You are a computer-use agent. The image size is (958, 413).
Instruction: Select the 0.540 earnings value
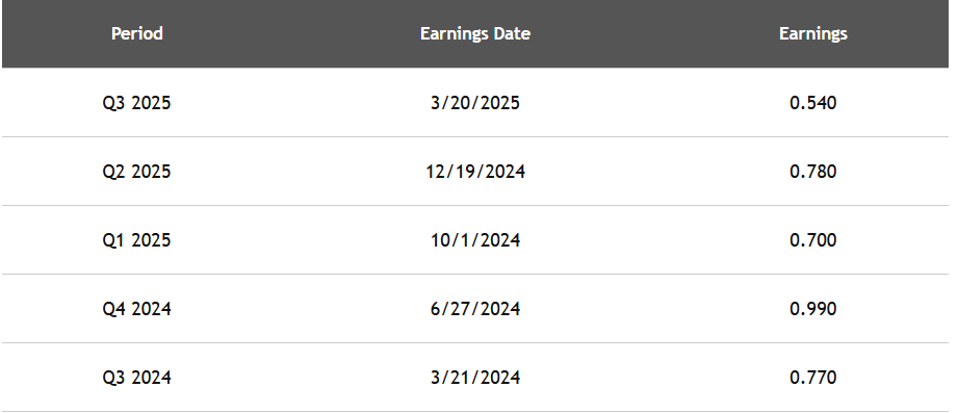(x=813, y=102)
